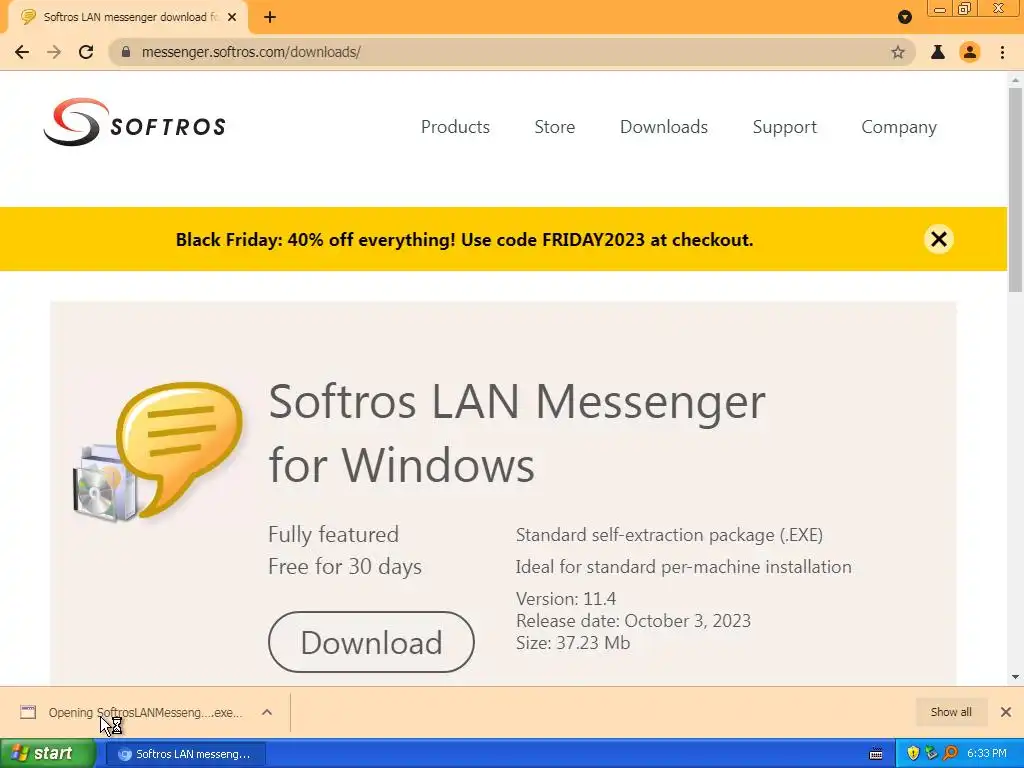Click the Size: 37.23 Mb text
The height and width of the screenshot is (768, 1024).
tap(573, 643)
